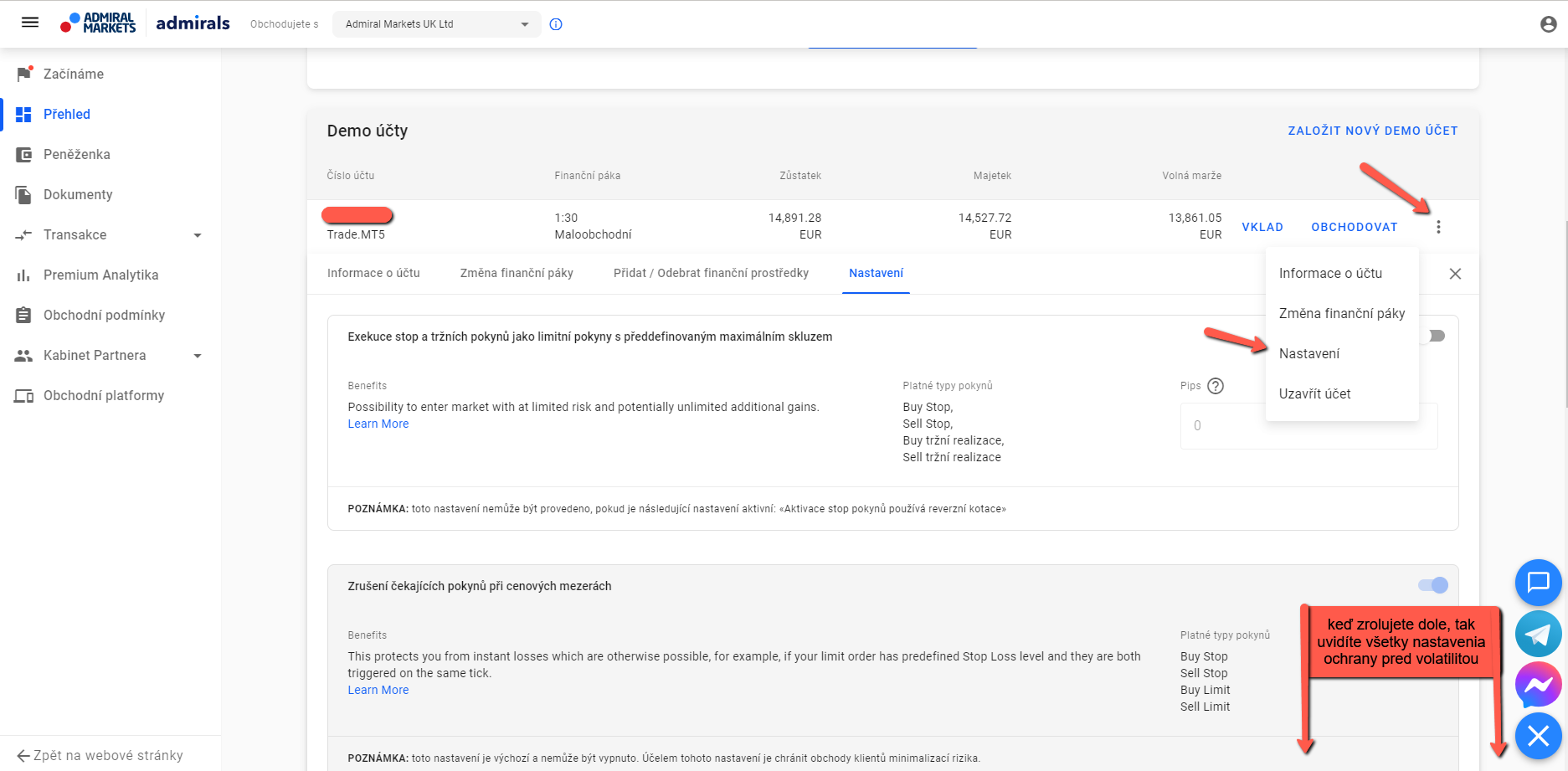Toggle Zrušení čekajících pokynů switch
Viewport: 1568px width, 771px height.
[1432, 585]
